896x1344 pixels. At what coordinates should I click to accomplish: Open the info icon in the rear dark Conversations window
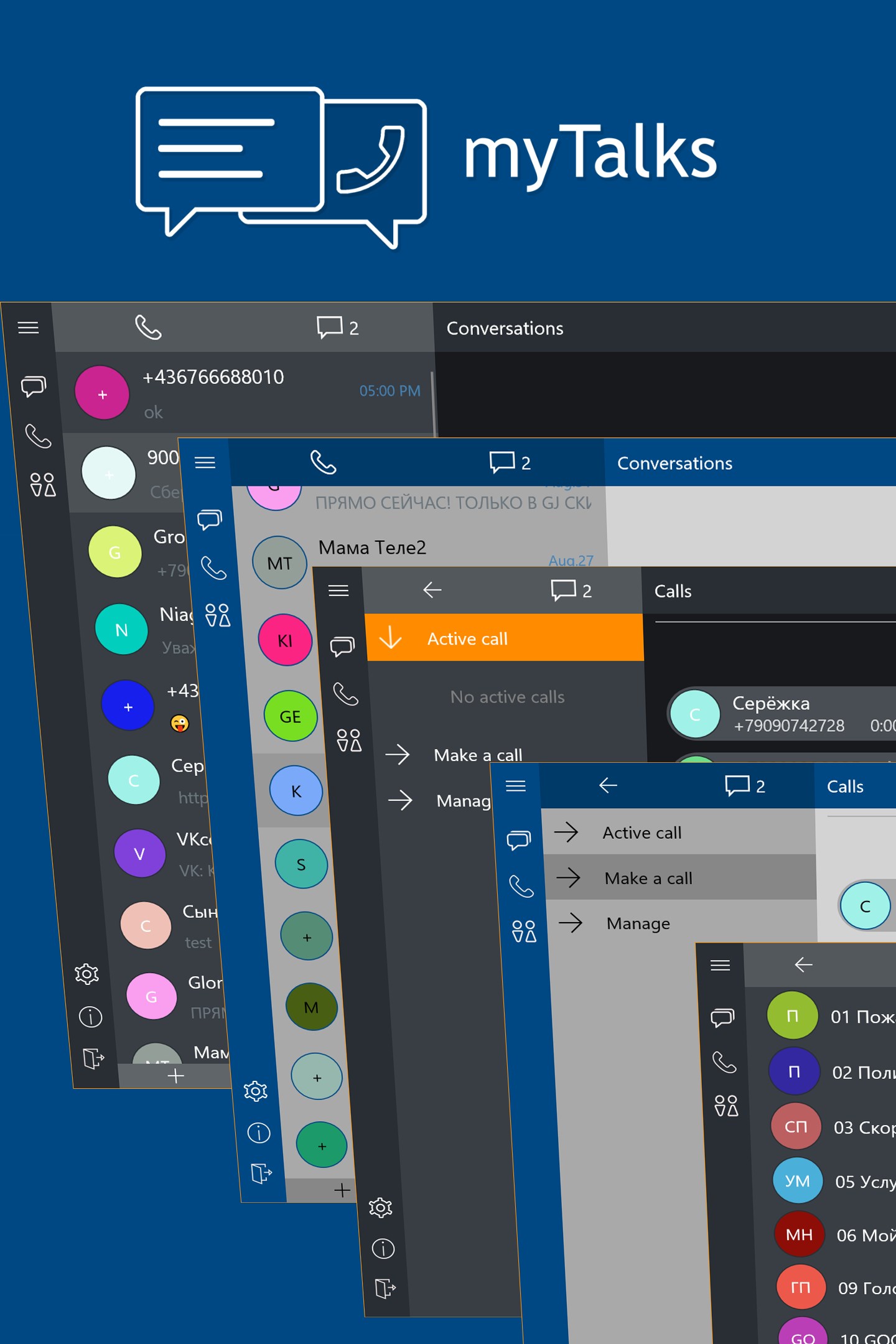point(91,1017)
